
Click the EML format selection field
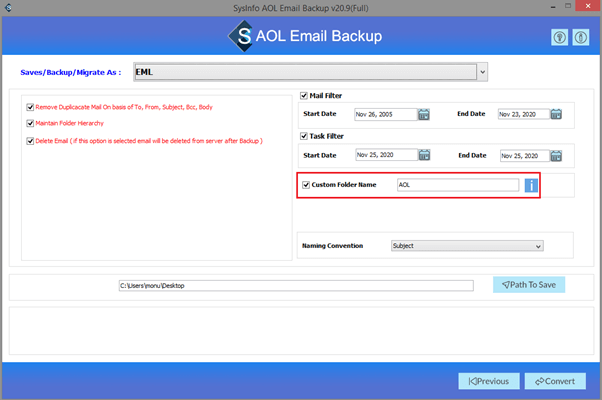pyautogui.click(x=305, y=72)
